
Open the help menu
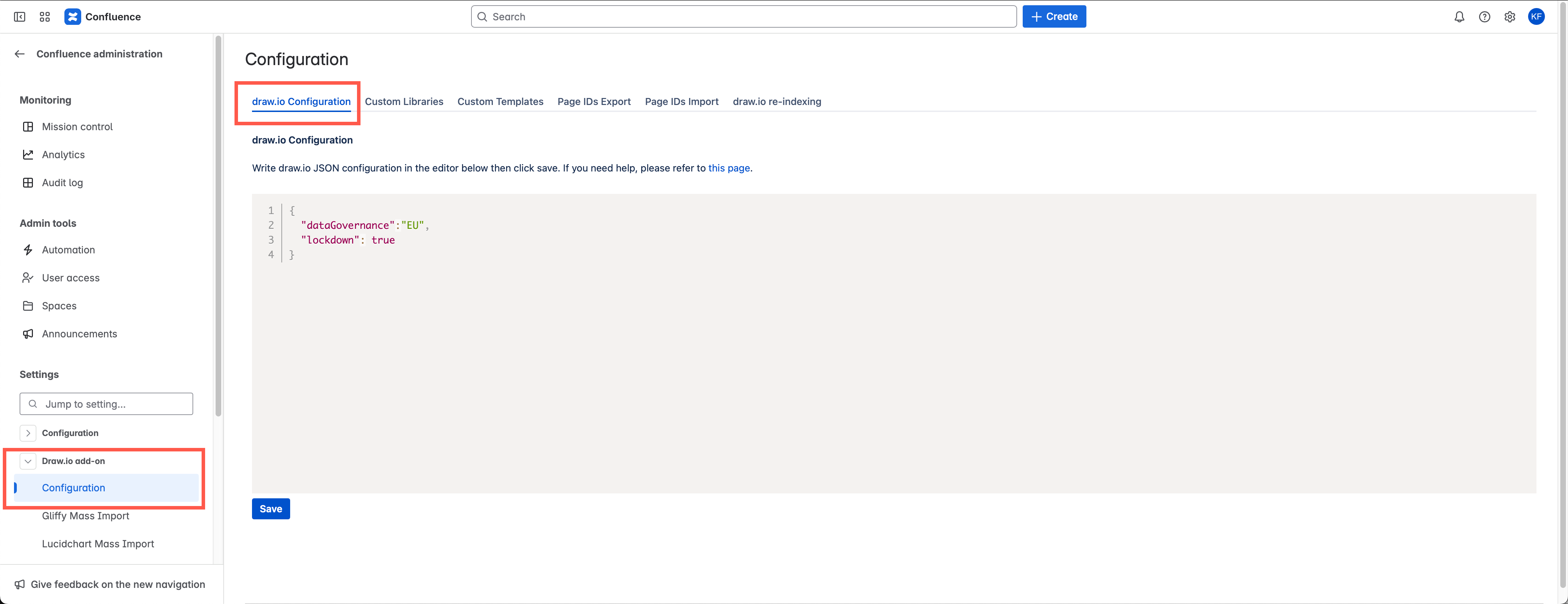coord(1485,16)
